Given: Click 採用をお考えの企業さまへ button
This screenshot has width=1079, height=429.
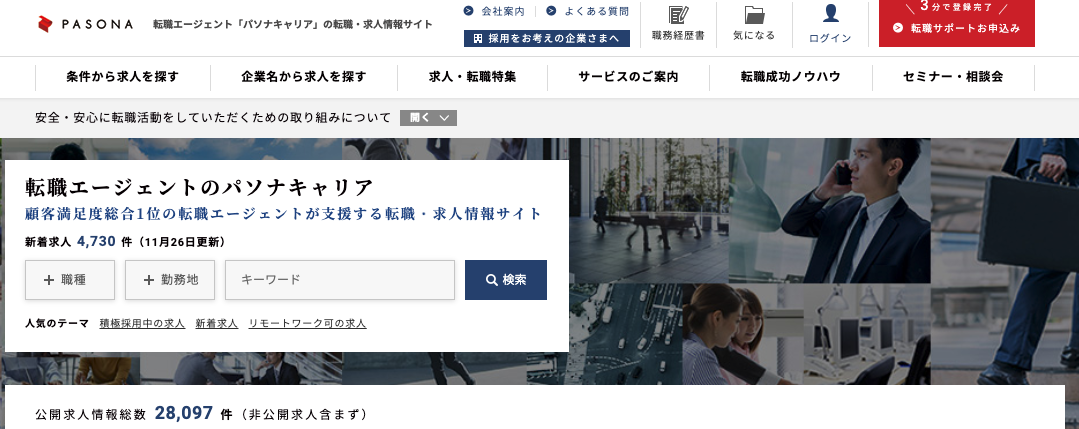Looking at the screenshot, I should pyautogui.click(x=546, y=39).
